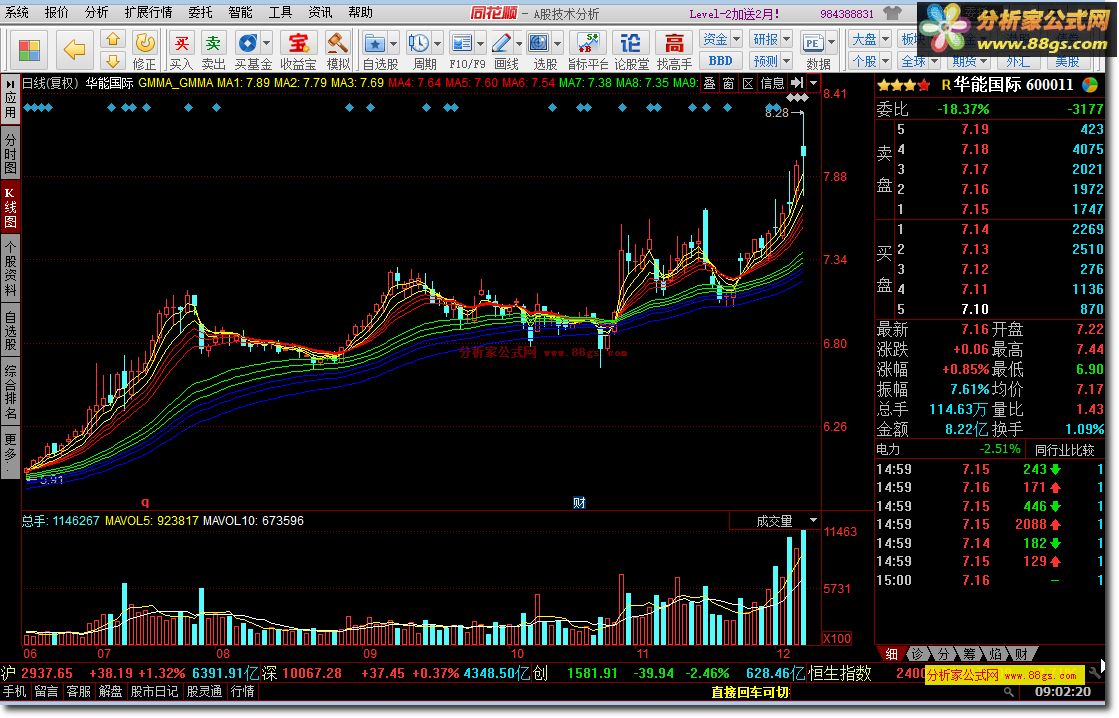Expand the 买基金 dropdown arrow

266,44
